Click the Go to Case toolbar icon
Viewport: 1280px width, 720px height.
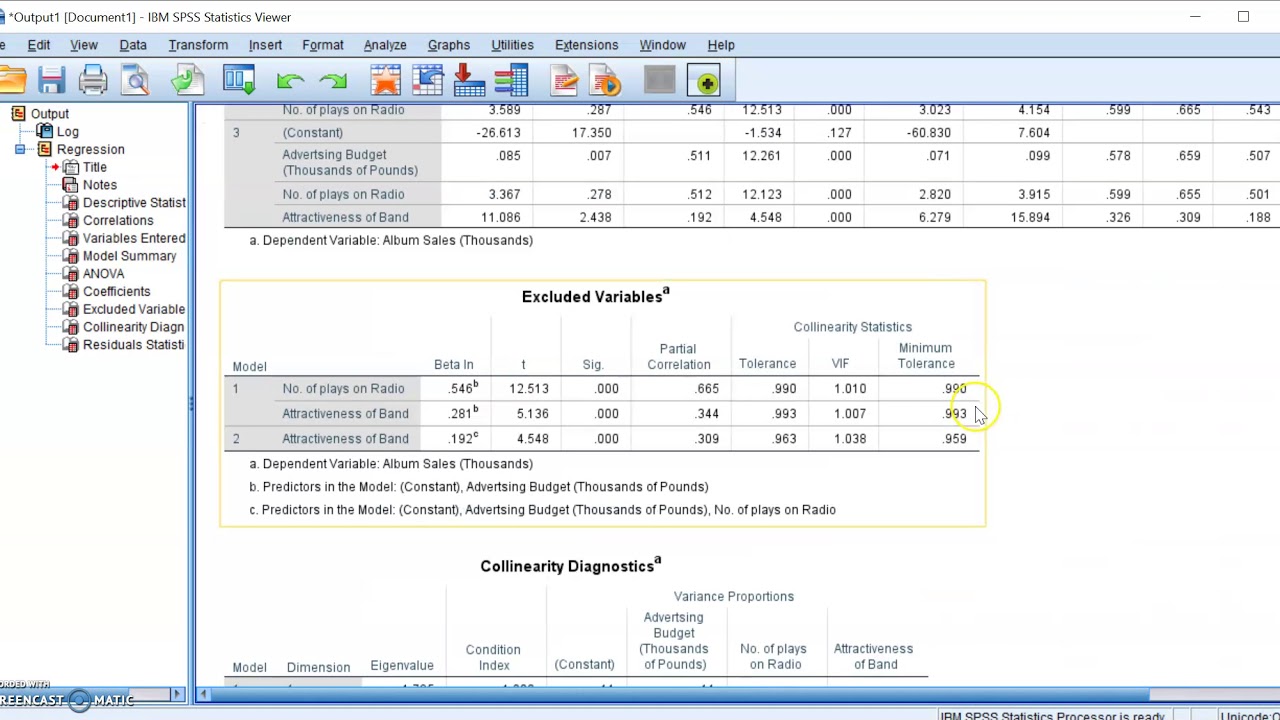[x=427, y=81]
